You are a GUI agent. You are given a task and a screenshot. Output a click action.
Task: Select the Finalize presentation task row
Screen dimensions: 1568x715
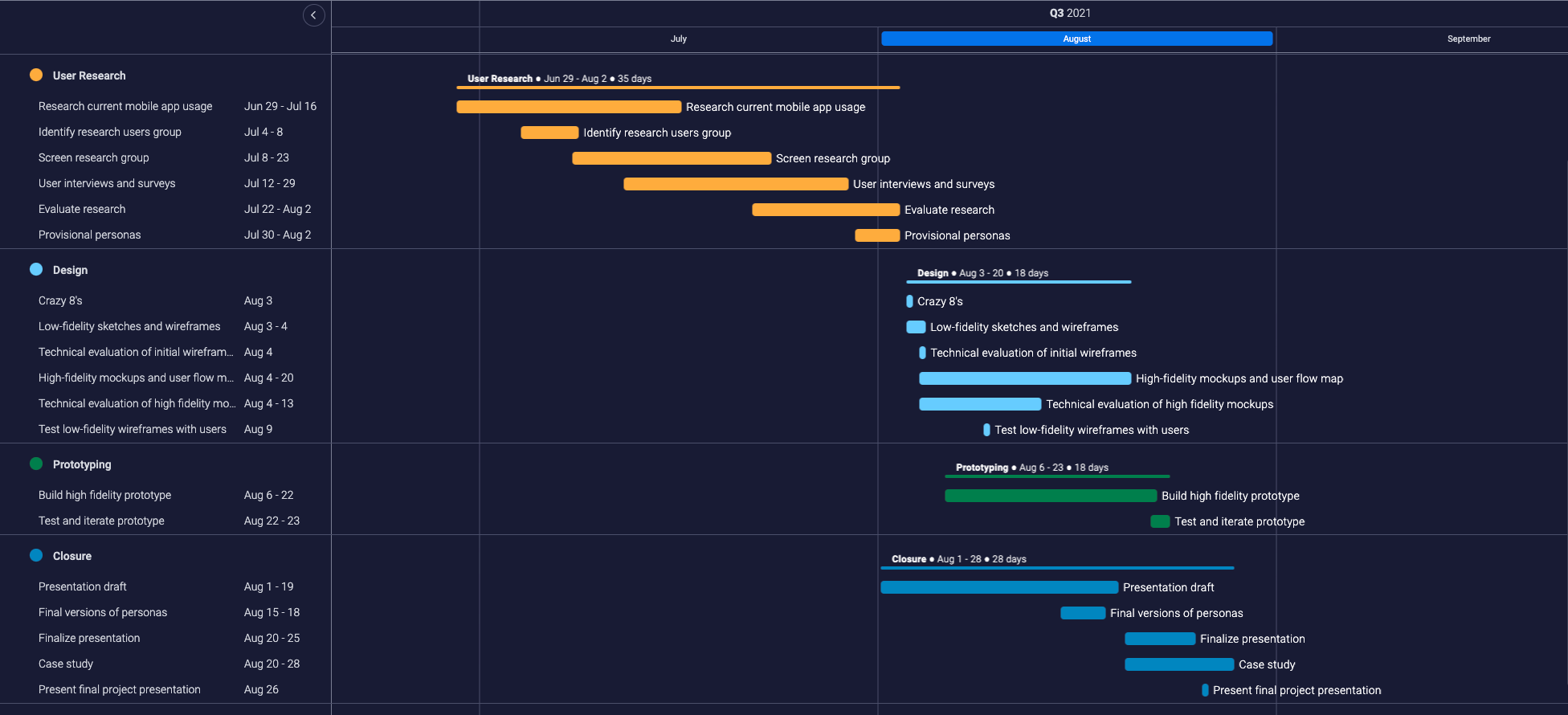[165, 638]
